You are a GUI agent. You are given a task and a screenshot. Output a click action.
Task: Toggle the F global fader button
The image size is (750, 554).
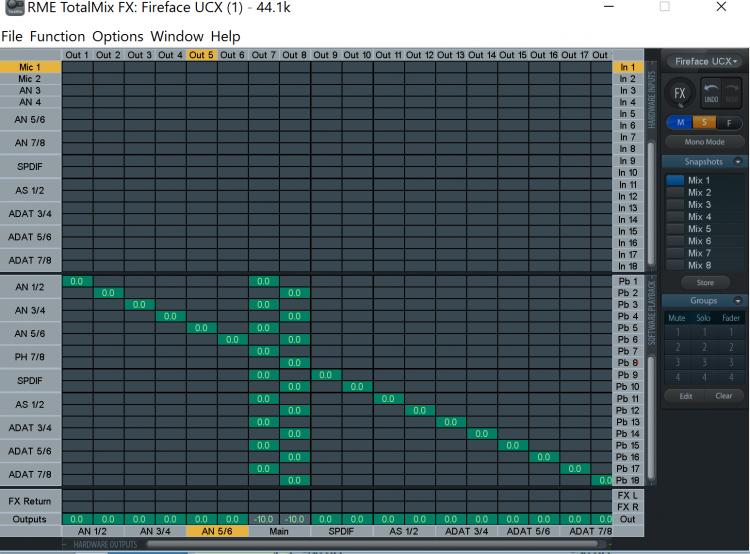729,122
